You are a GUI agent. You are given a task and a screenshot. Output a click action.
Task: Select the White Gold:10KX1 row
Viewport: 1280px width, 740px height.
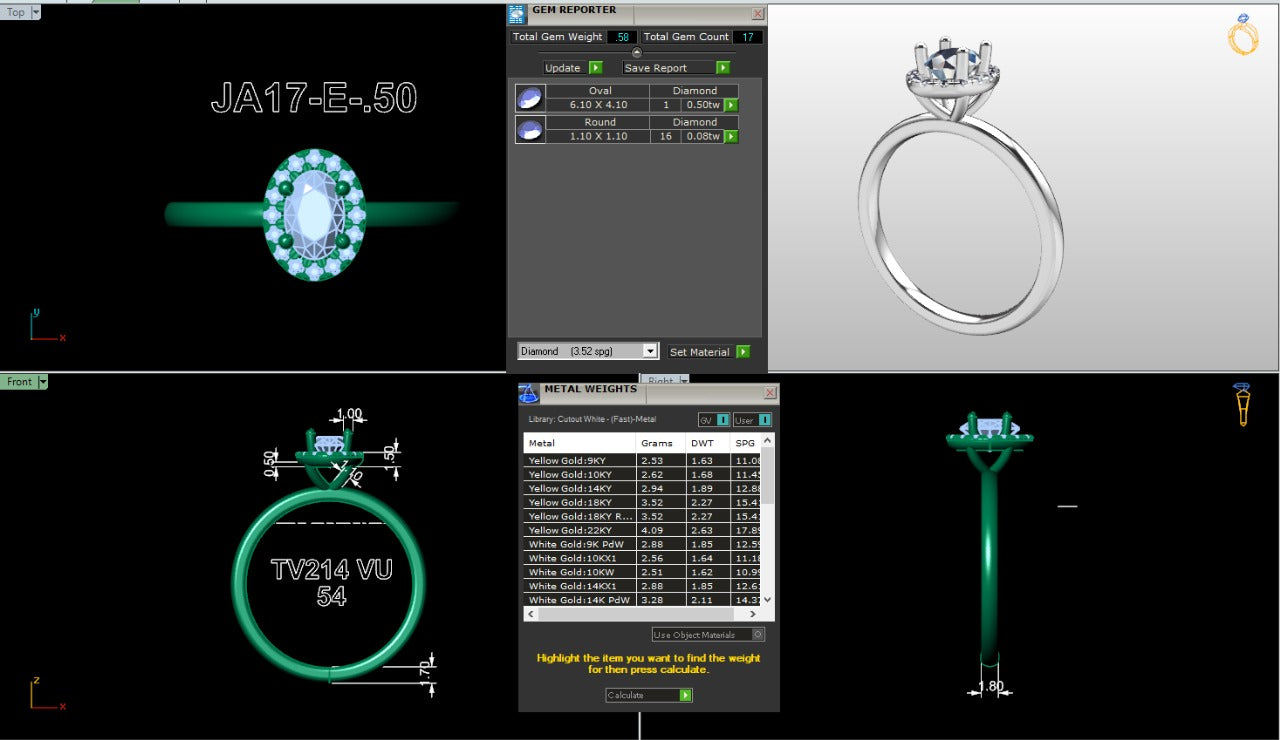coord(643,558)
